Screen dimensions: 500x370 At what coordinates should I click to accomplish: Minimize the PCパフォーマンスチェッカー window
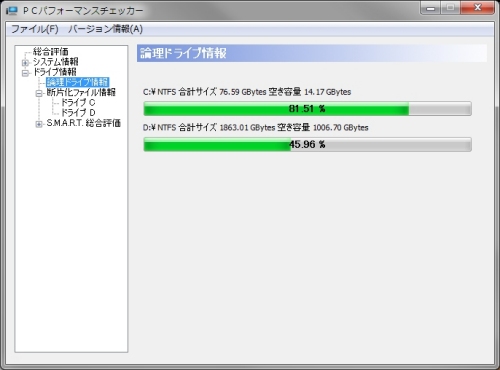pyautogui.click(x=431, y=8)
